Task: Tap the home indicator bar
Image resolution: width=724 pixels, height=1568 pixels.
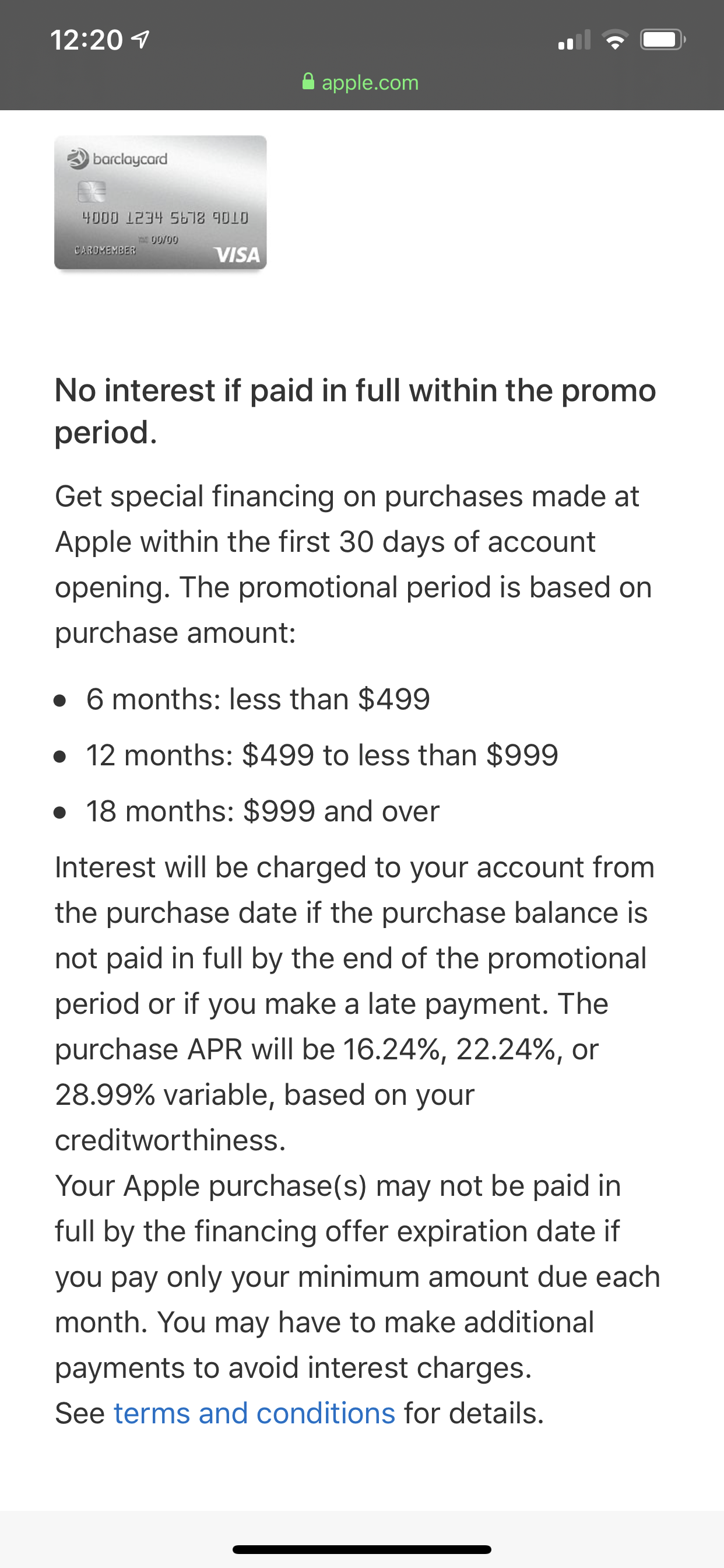Action: pos(362,1549)
